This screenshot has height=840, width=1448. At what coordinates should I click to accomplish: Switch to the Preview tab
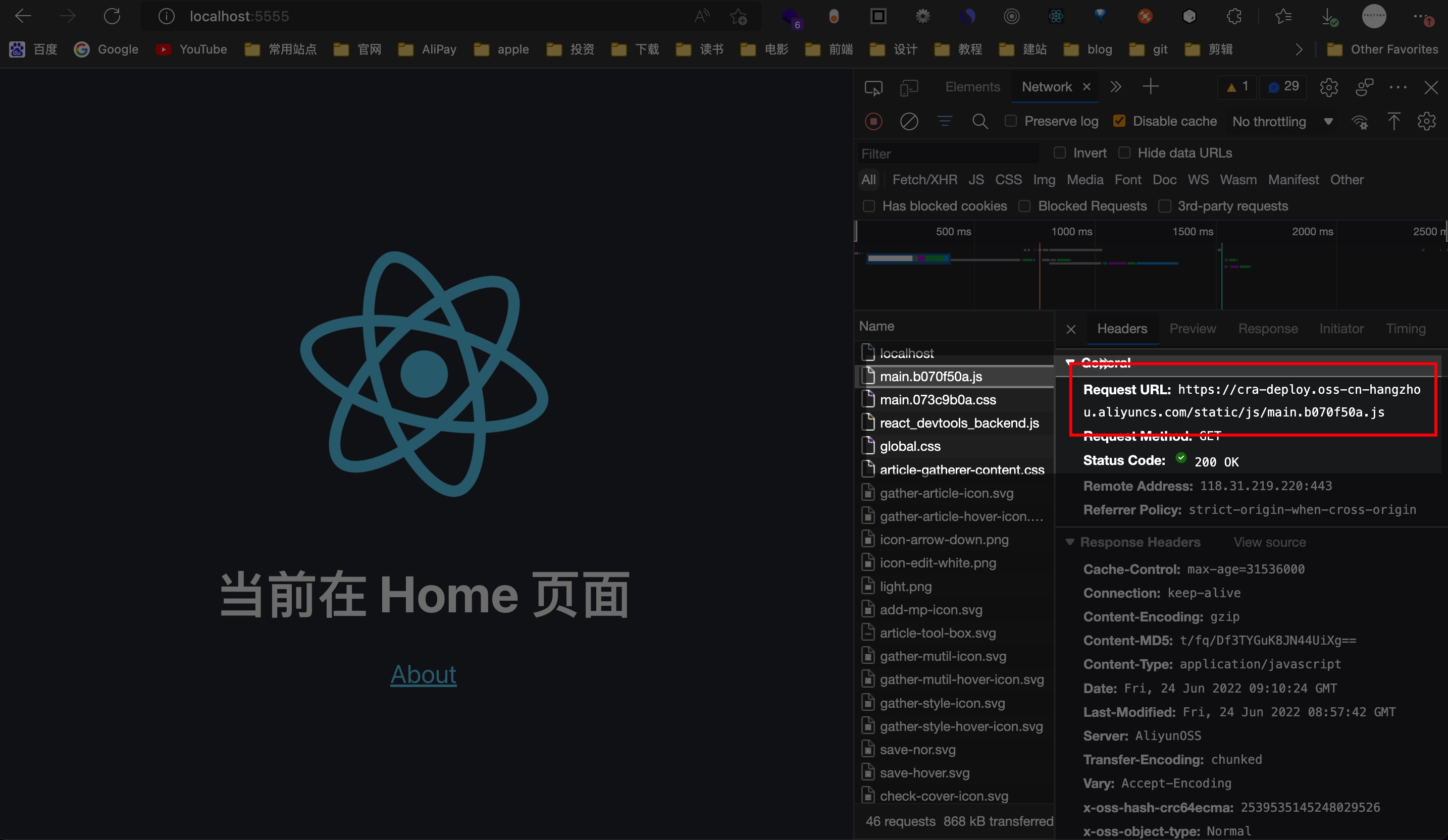pos(1193,329)
